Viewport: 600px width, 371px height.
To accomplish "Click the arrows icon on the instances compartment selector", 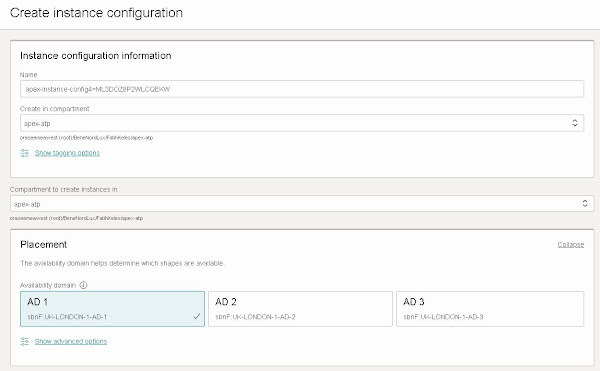I will 585,203.
